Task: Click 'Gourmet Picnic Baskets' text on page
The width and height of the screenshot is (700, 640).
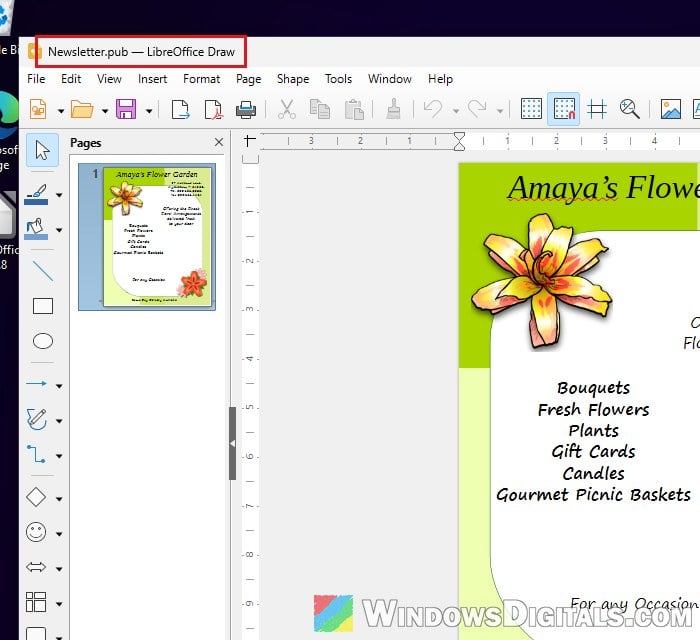Action: tap(593, 495)
